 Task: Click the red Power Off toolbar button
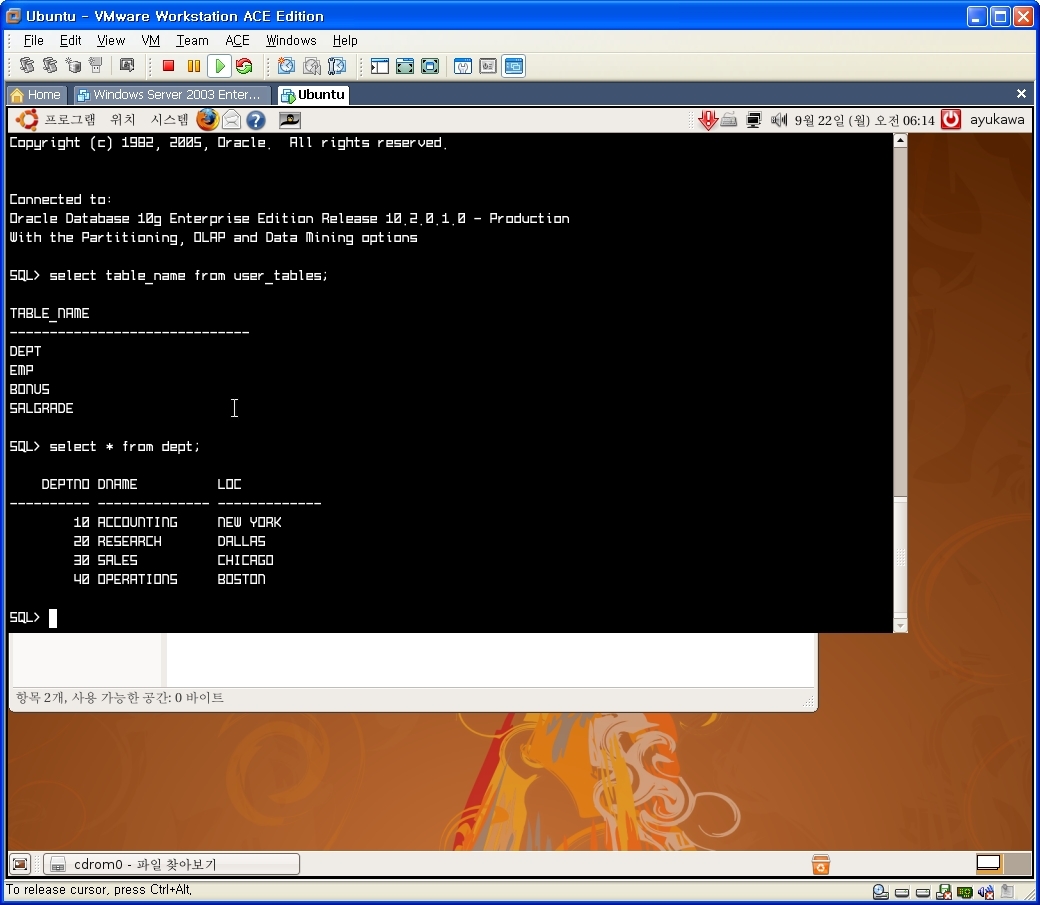(168, 66)
